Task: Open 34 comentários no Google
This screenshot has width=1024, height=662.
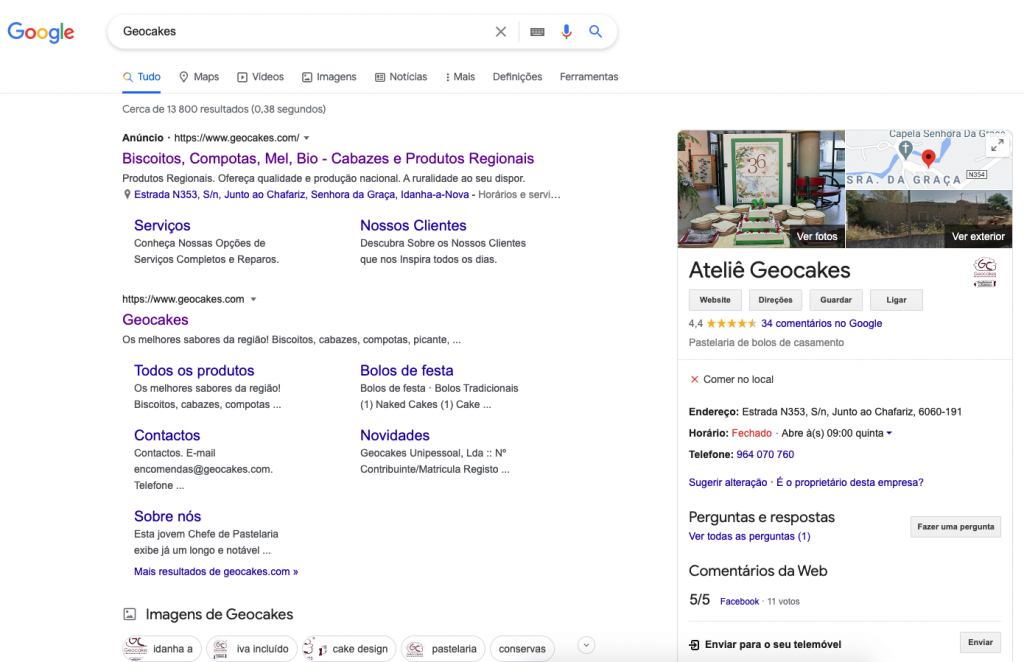Action: coord(822,324)
